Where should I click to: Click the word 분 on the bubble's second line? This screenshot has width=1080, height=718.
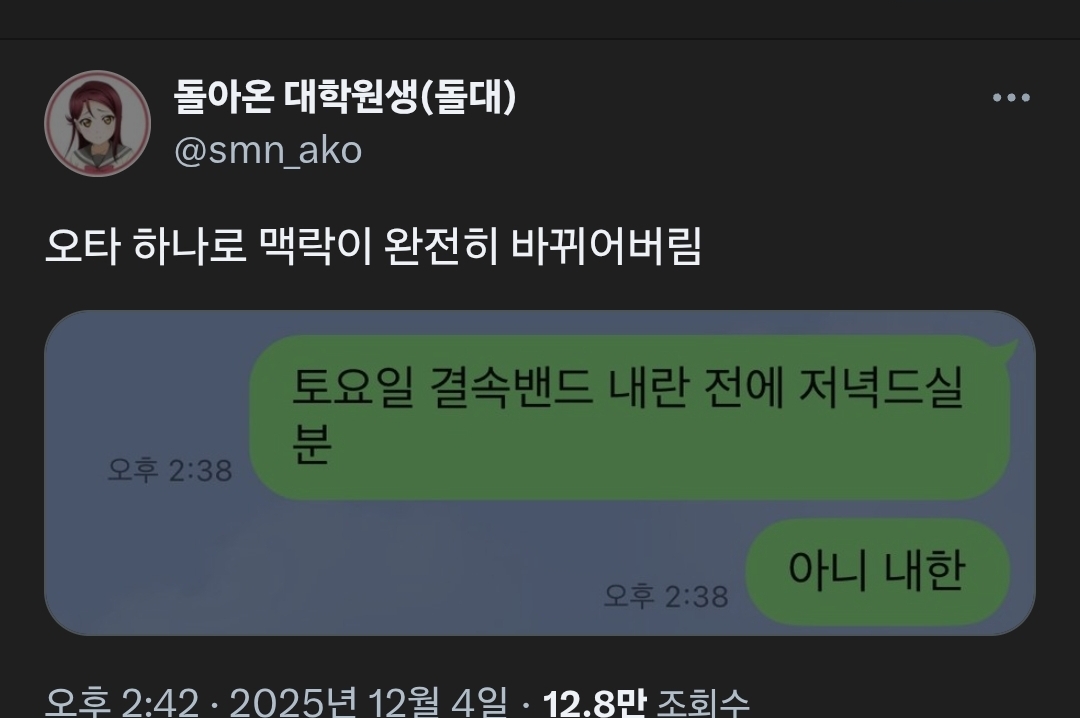pyautogui.click(x=312, y=444)
